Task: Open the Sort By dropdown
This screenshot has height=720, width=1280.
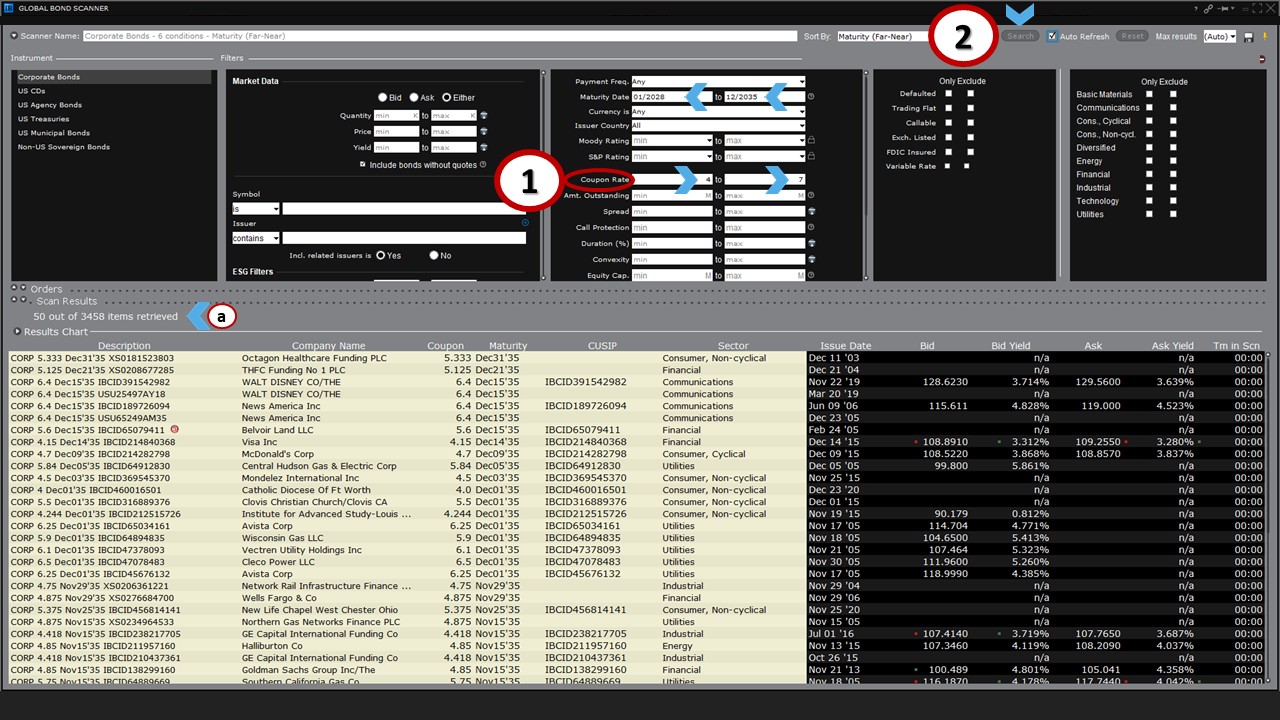Action: tap(880, 36)
